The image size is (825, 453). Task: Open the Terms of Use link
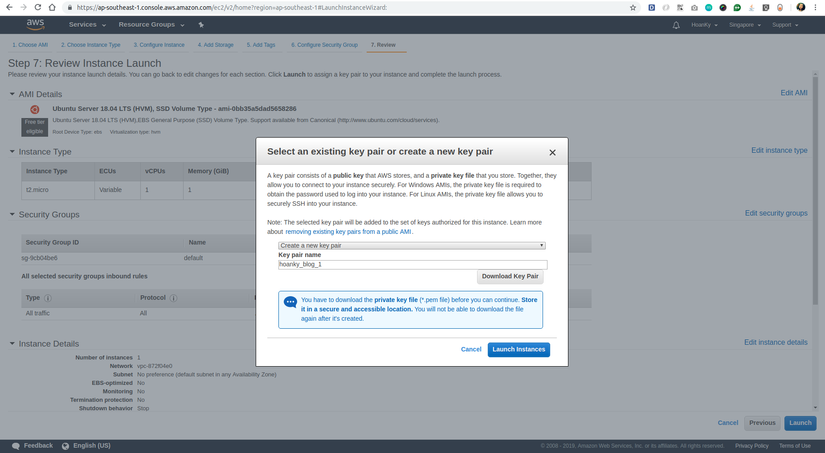794,446
